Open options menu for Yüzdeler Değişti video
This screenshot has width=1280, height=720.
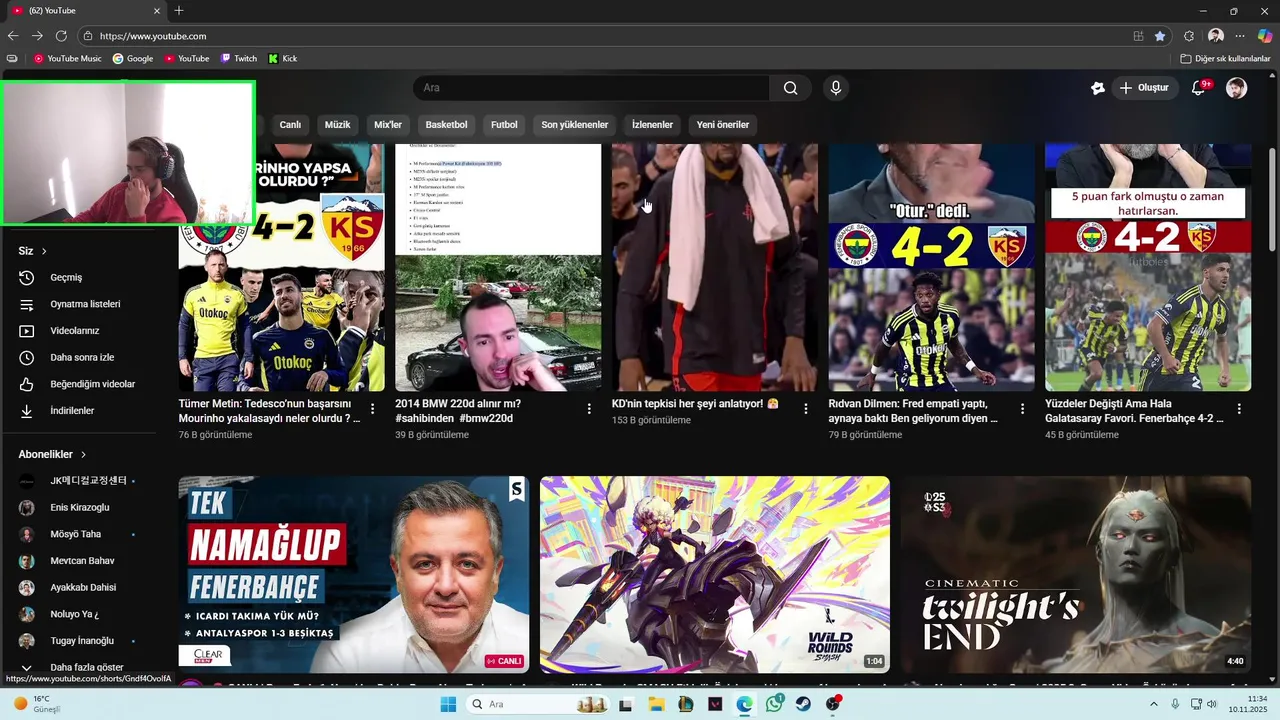[1239, 409]
